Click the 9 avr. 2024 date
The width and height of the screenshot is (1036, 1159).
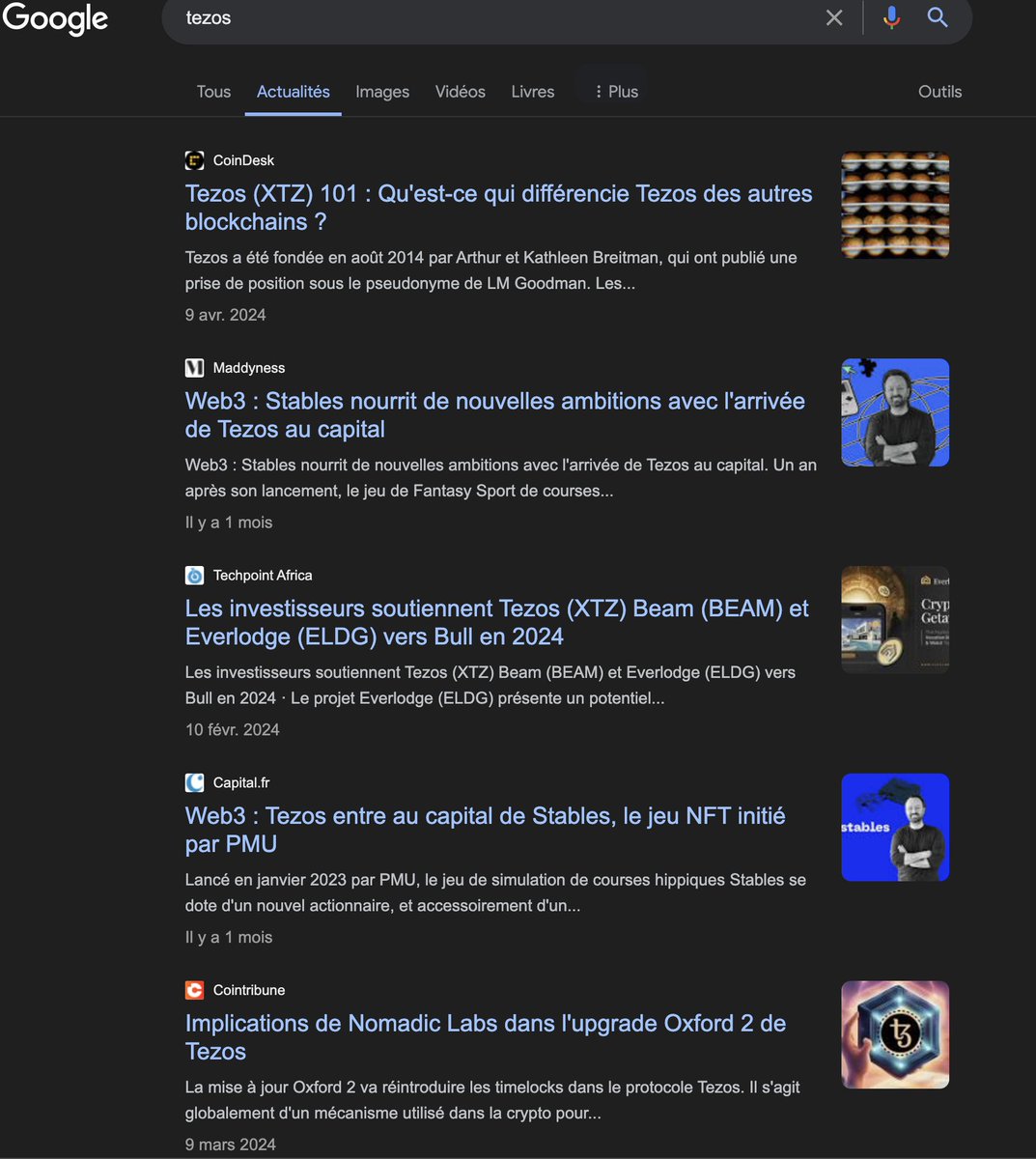(225, 315)
